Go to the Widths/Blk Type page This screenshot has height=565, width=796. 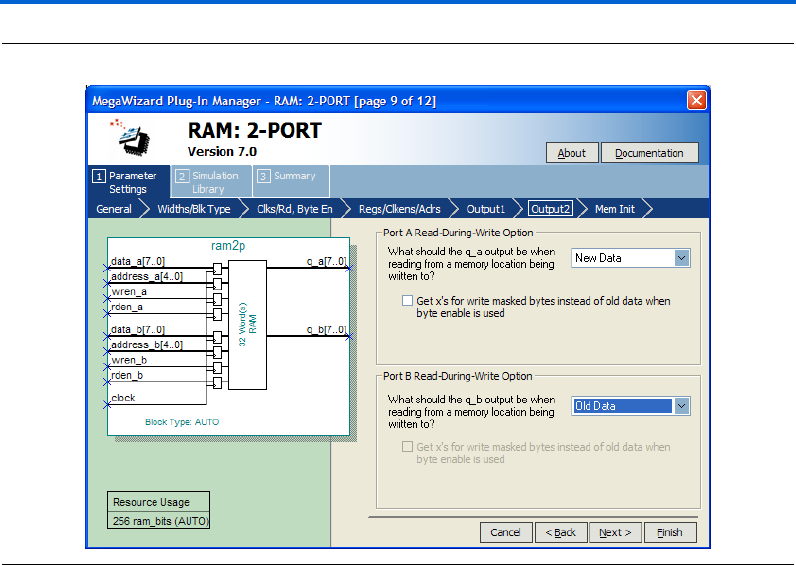(x=194, y=209)
